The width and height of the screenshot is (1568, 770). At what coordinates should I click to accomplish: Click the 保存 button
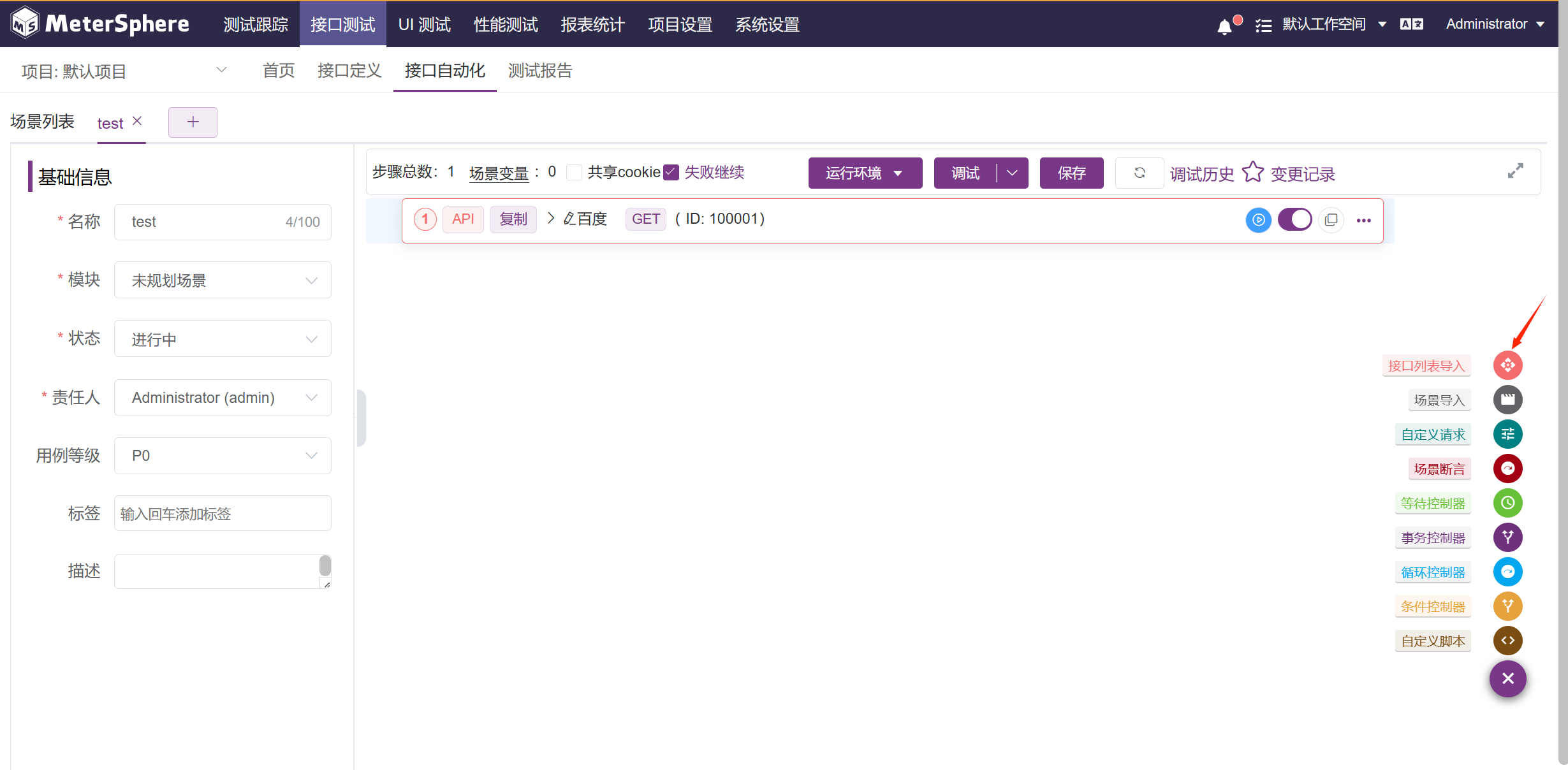1071,173
